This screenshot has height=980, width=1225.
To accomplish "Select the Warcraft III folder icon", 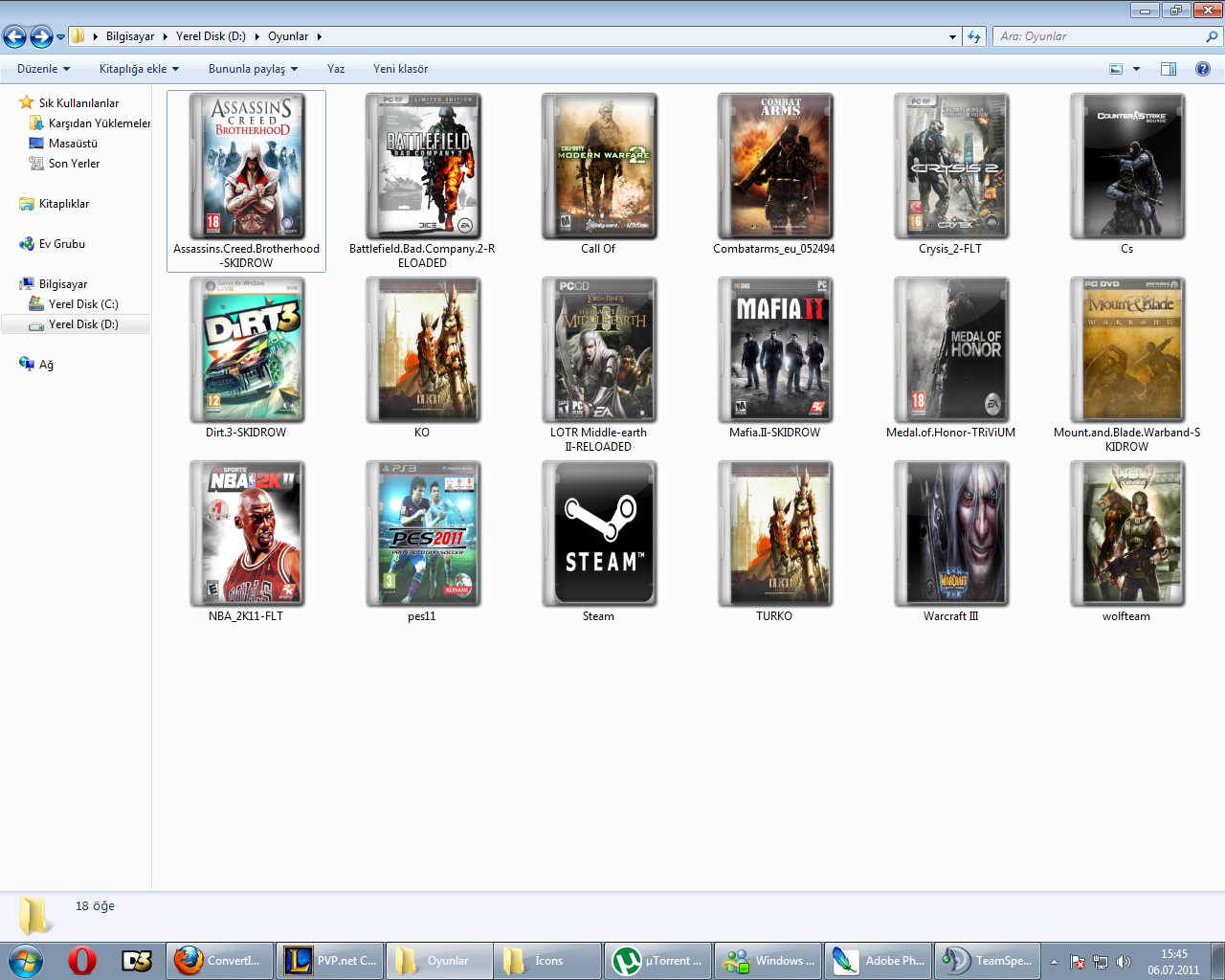I will tap(951, 533).
